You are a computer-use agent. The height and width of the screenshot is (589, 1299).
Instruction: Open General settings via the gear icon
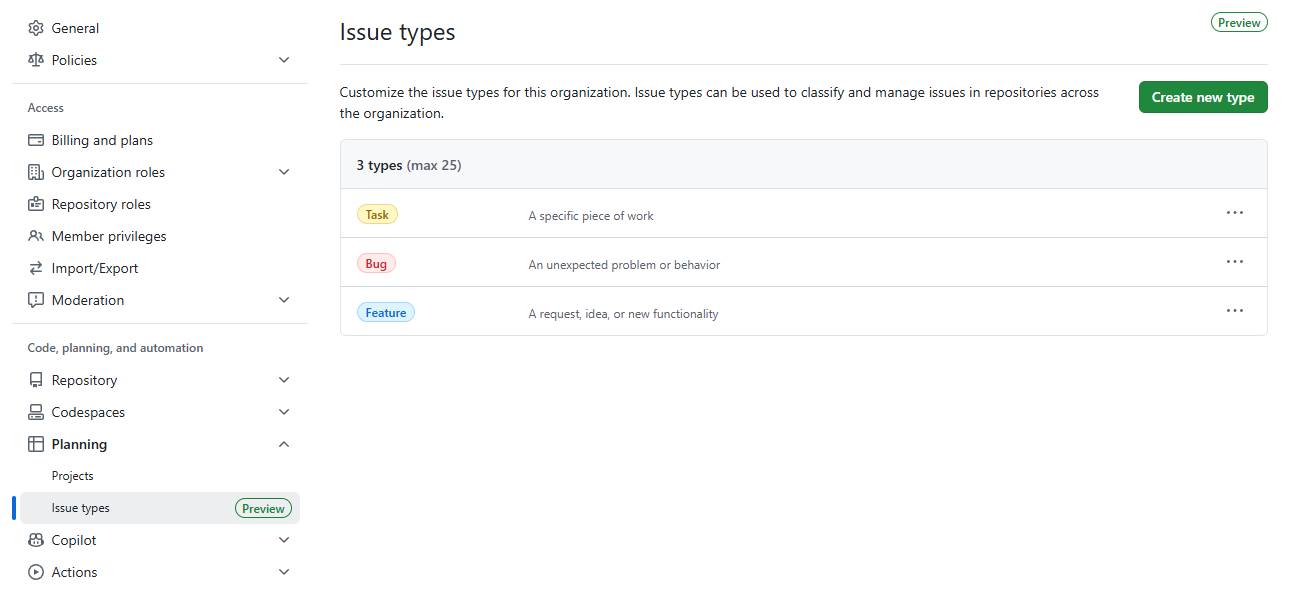pos(35,27)
